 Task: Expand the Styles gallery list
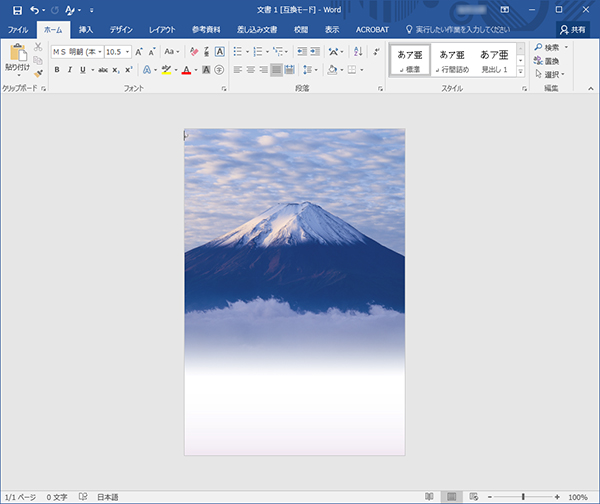pyautogui.click(x=520, y=73)
